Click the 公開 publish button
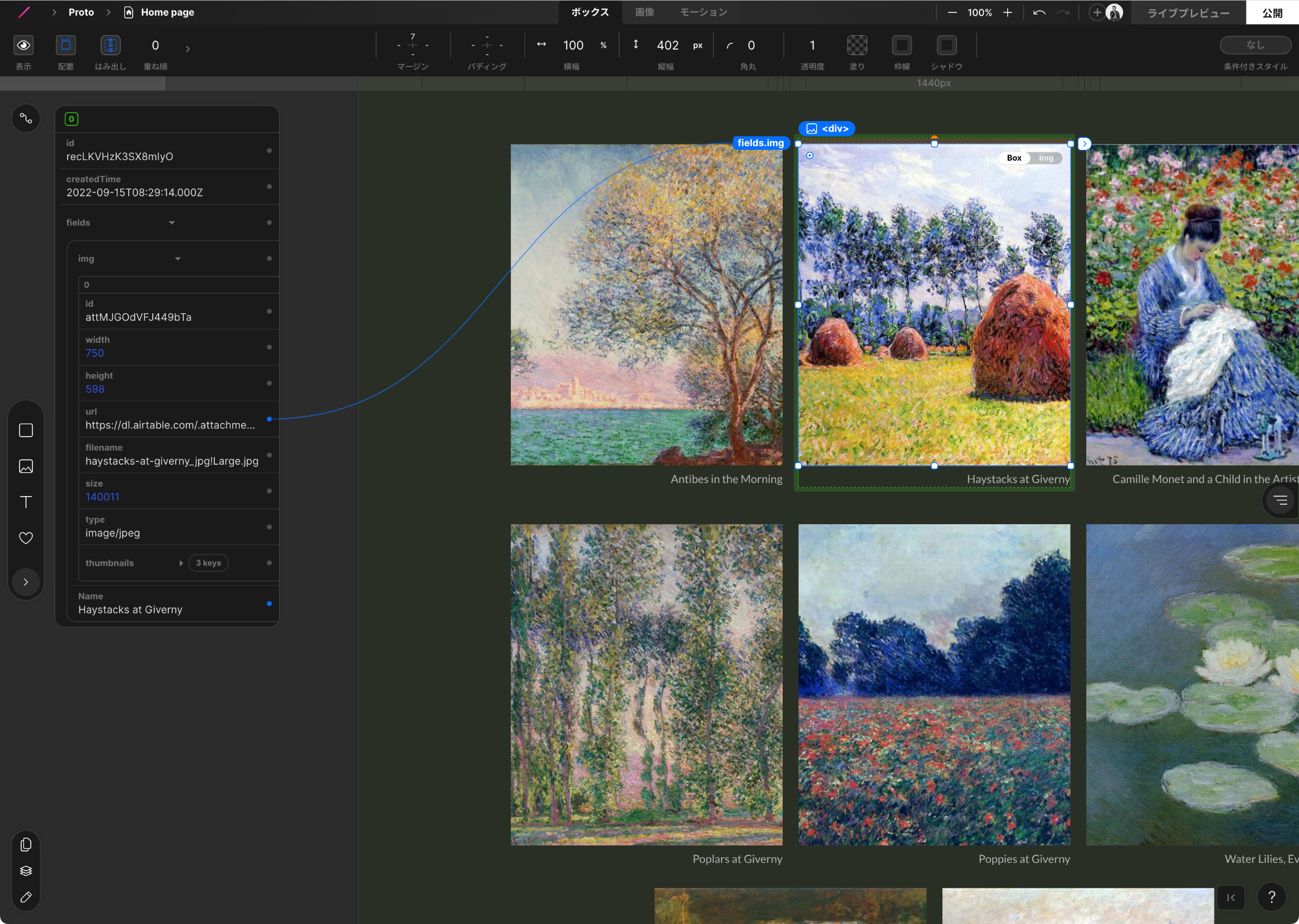 point(1272,12)
